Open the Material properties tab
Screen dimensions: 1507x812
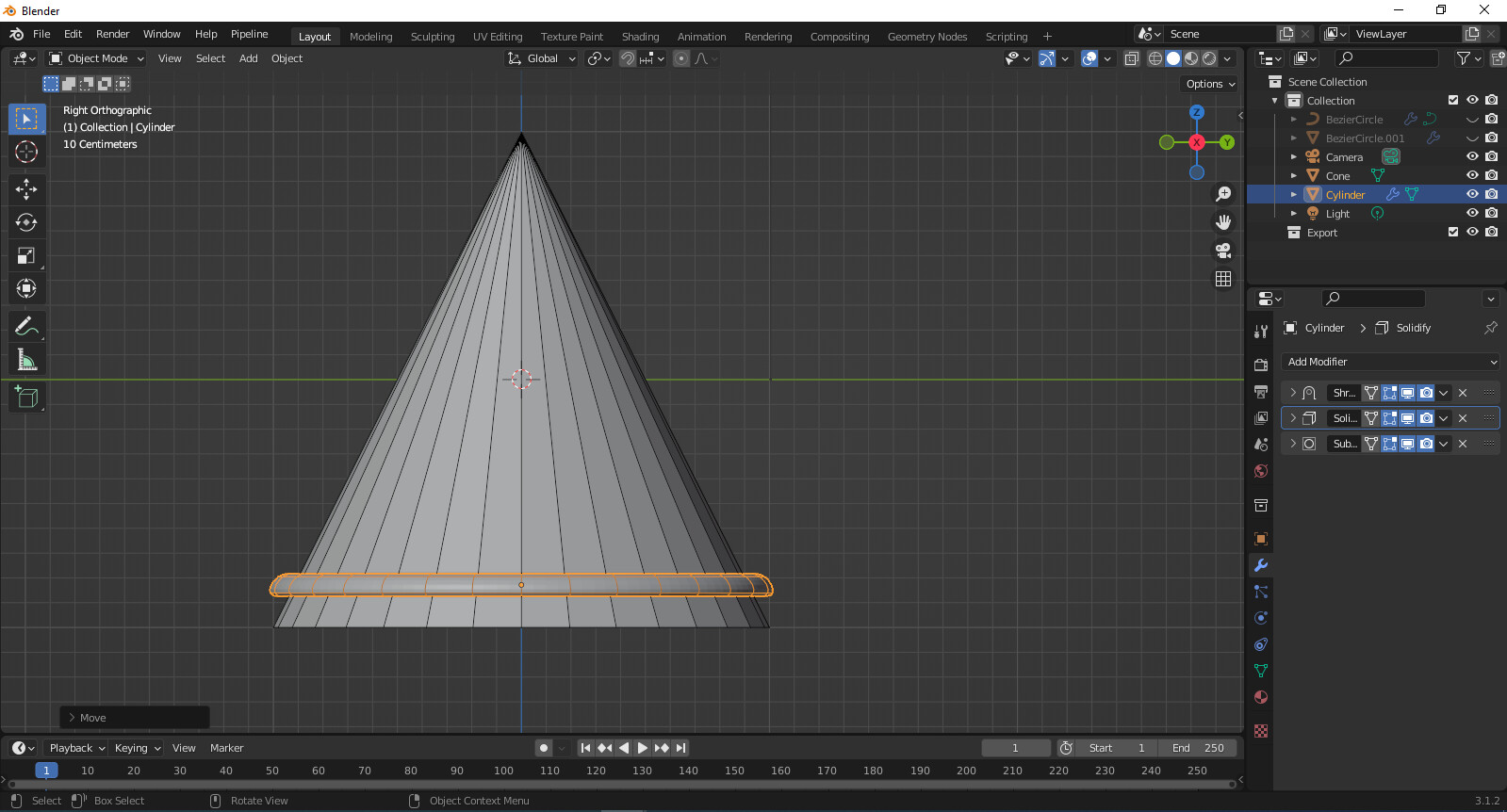(1261, 698)
